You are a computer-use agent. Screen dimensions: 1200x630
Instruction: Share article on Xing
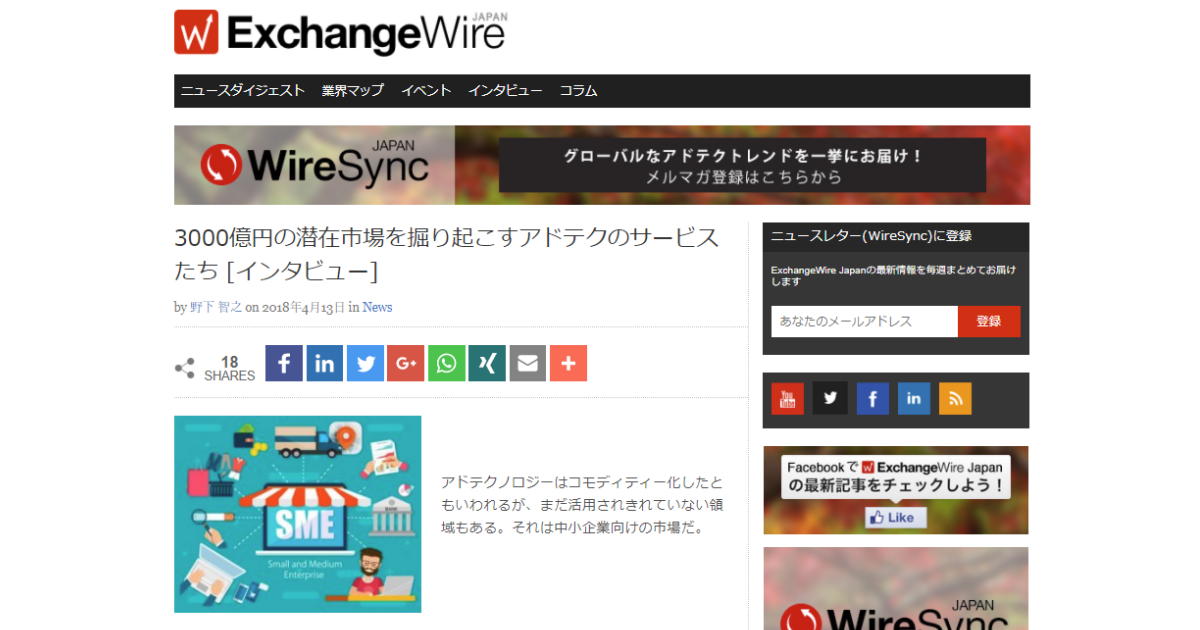(487, 364)
